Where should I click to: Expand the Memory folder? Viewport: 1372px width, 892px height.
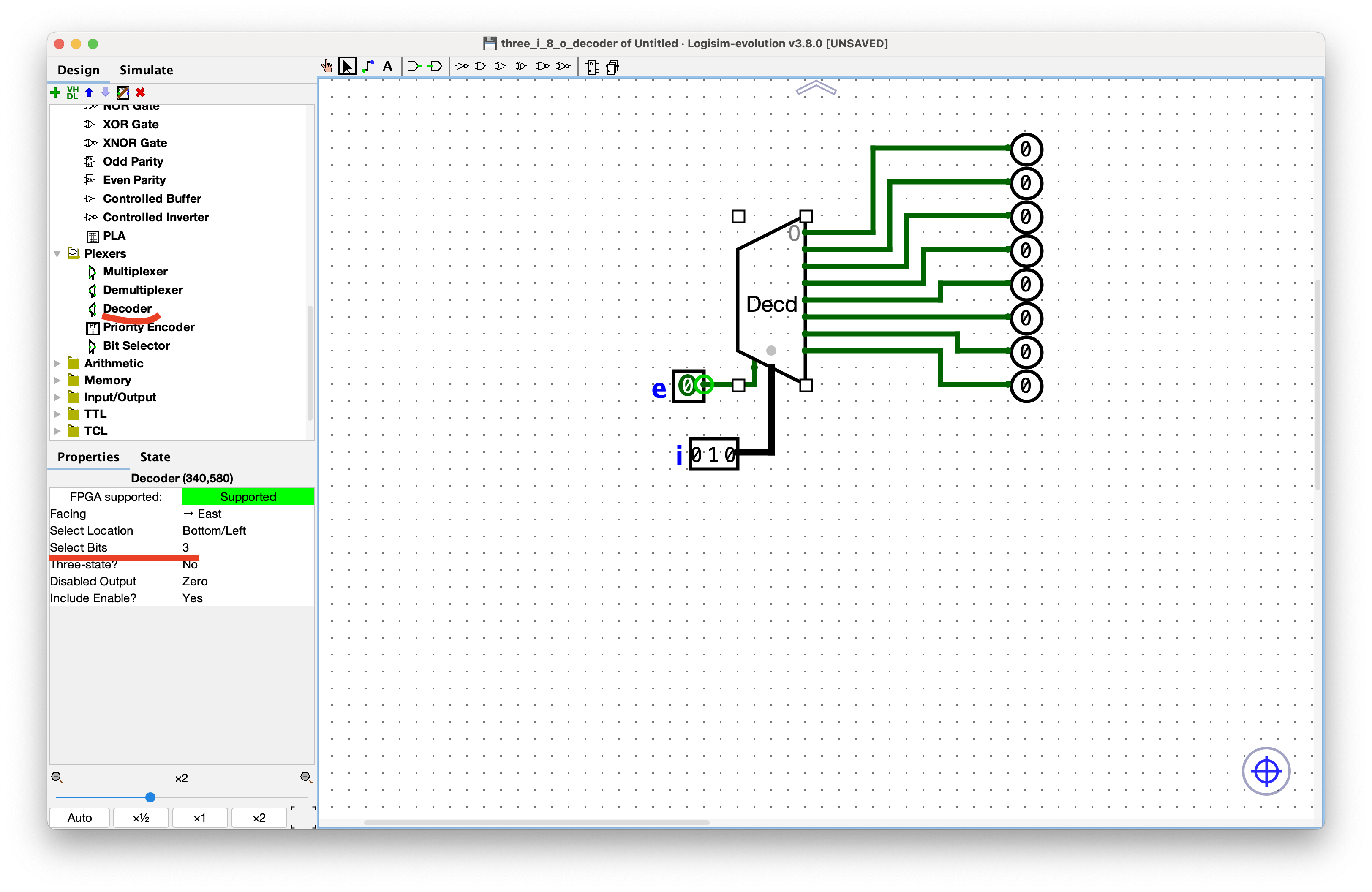pos(57,380)
